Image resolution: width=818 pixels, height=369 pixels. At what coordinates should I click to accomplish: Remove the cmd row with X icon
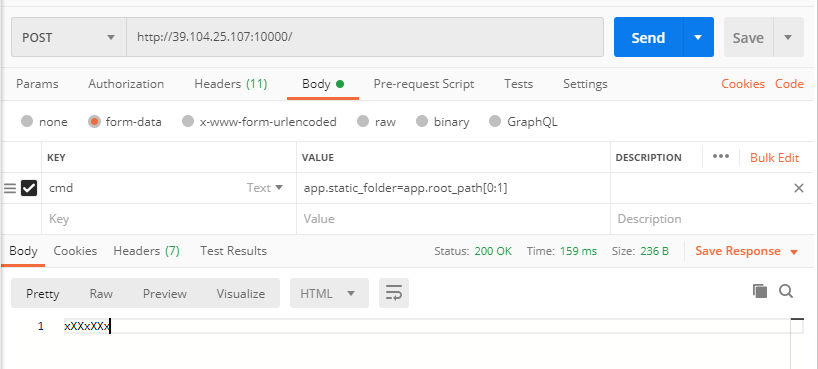(x=799, y=188)
